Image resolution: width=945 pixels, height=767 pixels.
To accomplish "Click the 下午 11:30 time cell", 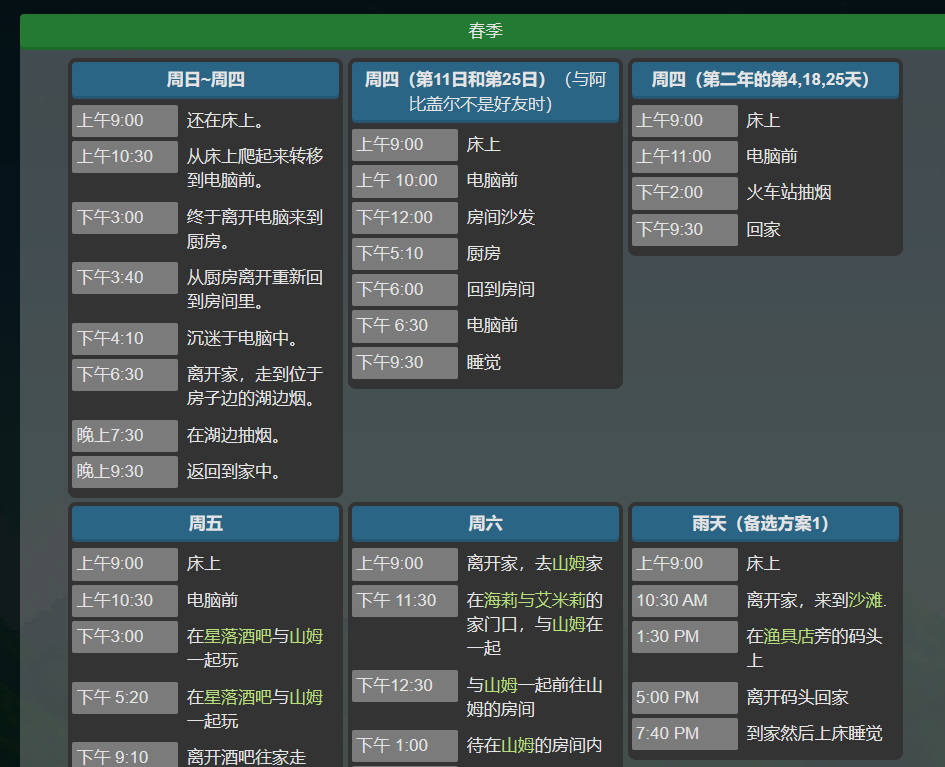I will point(404,601).
